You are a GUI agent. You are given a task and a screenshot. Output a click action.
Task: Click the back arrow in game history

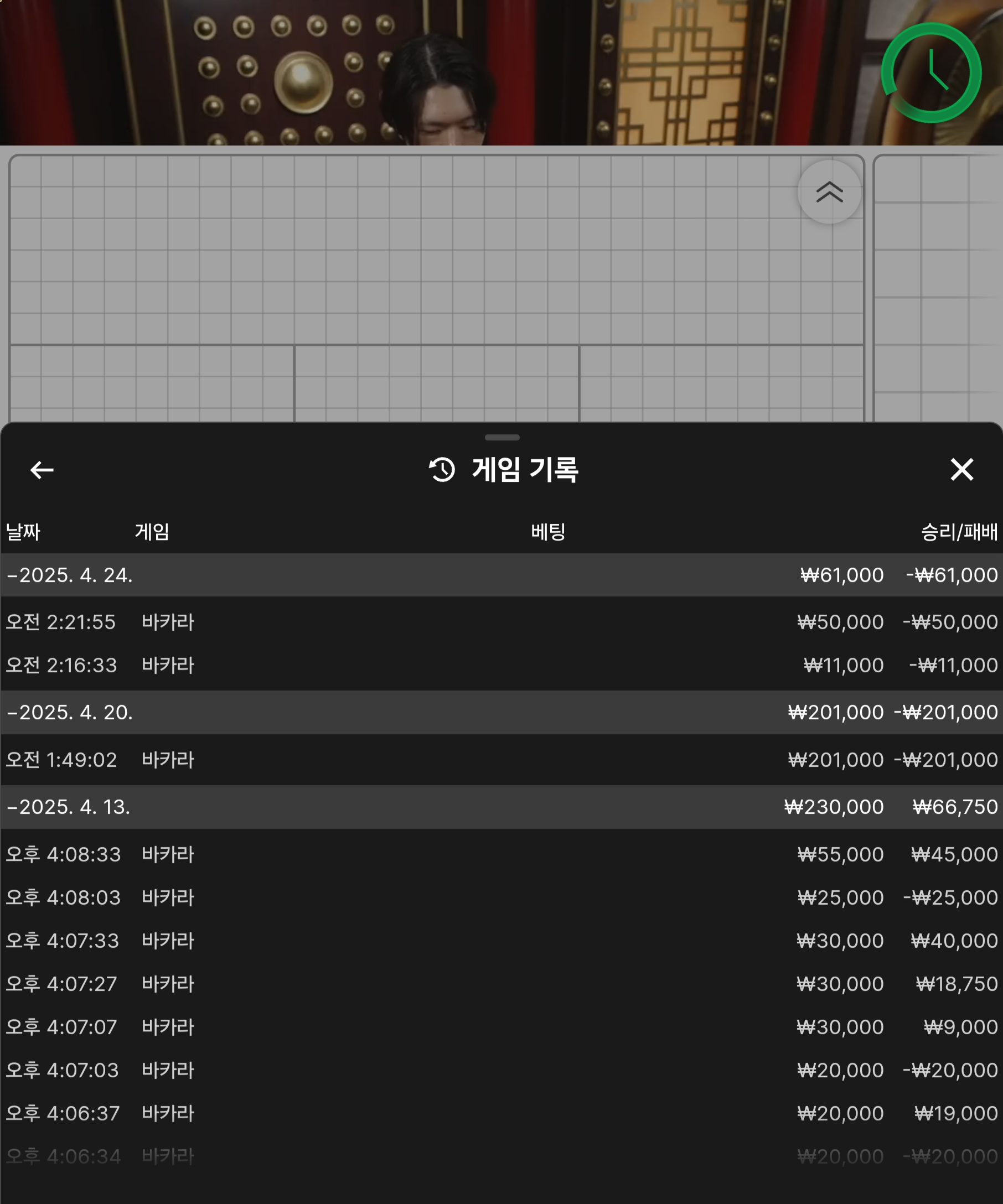[x=42, y=470]
